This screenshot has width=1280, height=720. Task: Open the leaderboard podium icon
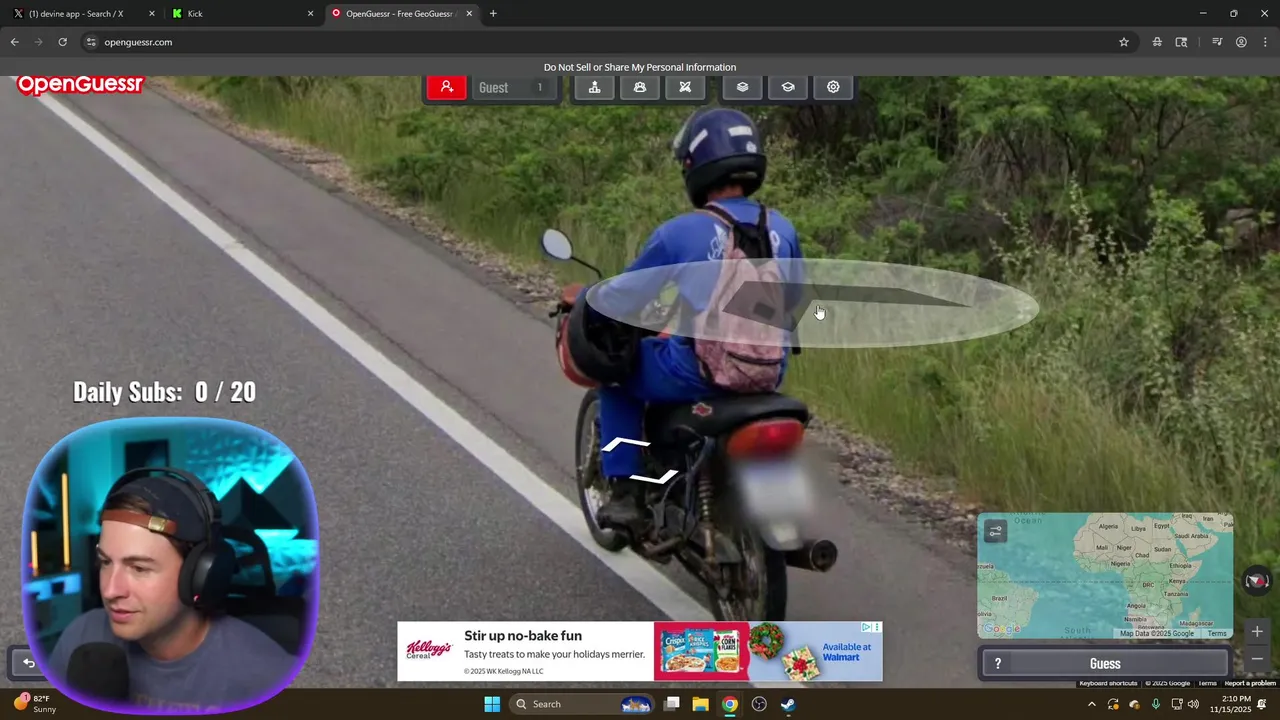(x=594, y=87)
